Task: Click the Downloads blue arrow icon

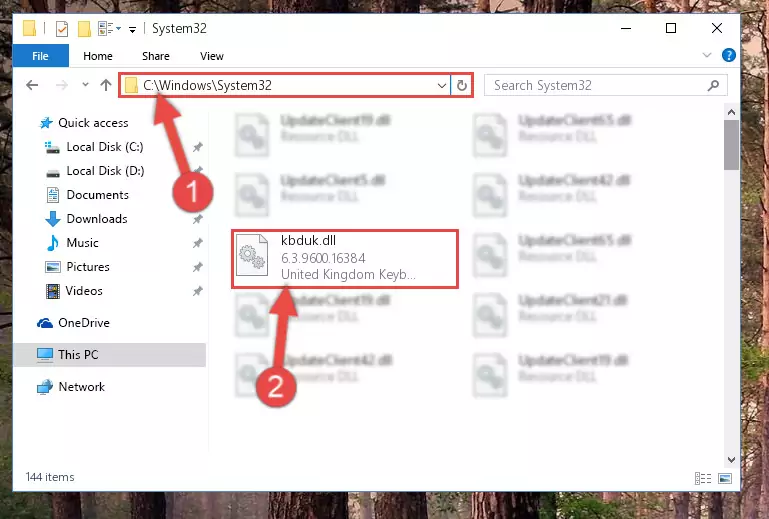Action: 53,219
